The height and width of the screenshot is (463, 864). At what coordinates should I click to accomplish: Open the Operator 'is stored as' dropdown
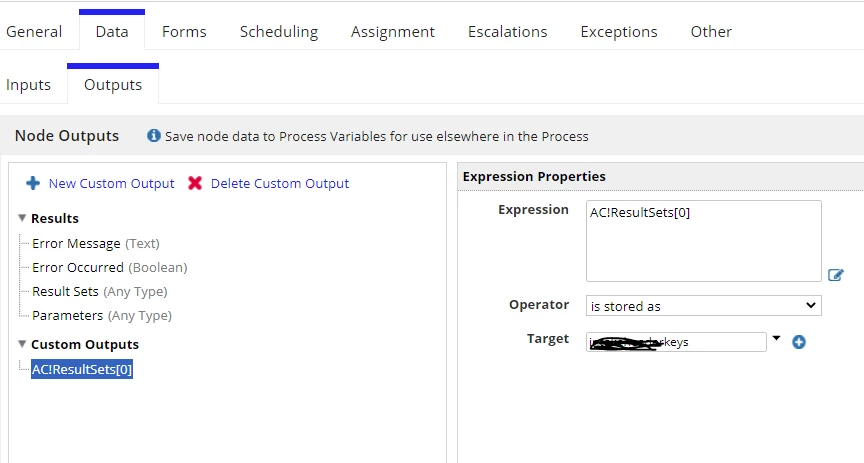click(704, 306)
